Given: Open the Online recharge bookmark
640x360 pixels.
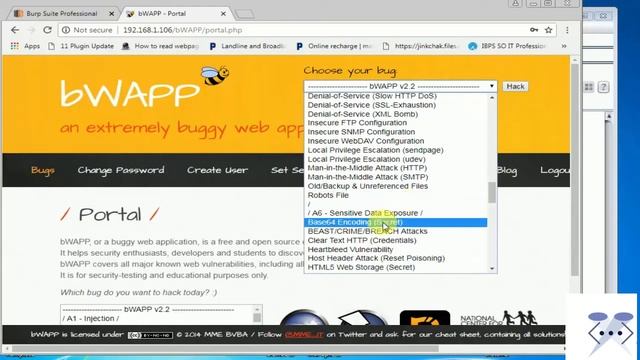Looking at the screenshot, I should [x=334, y=46].
